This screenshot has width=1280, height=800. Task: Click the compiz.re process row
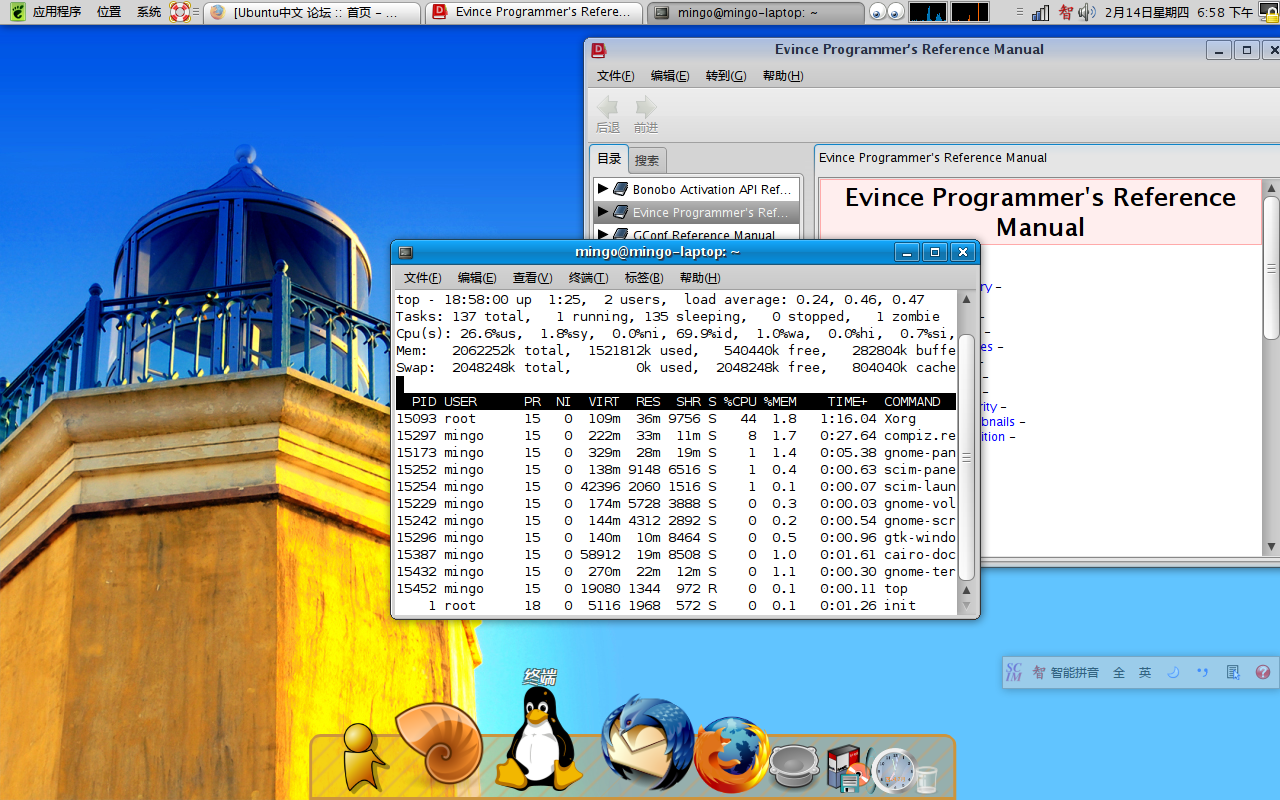tap(676, 436)
